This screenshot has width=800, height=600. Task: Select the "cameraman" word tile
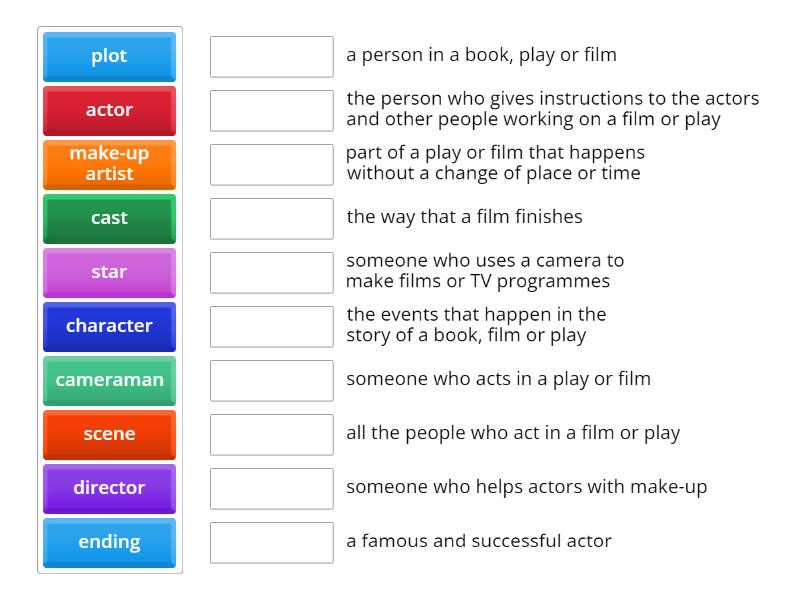pyautogui.click(x=109, y=380)
